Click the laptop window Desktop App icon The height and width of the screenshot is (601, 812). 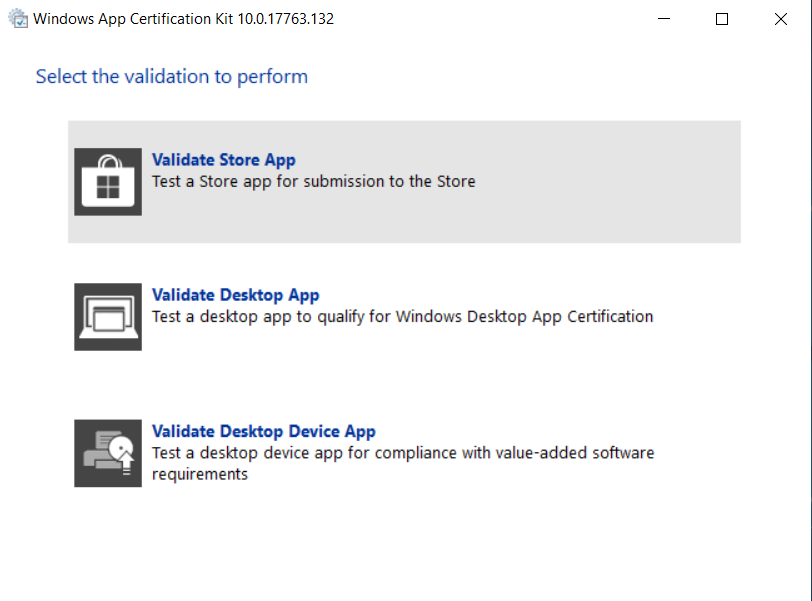click(x=108, y=317)
